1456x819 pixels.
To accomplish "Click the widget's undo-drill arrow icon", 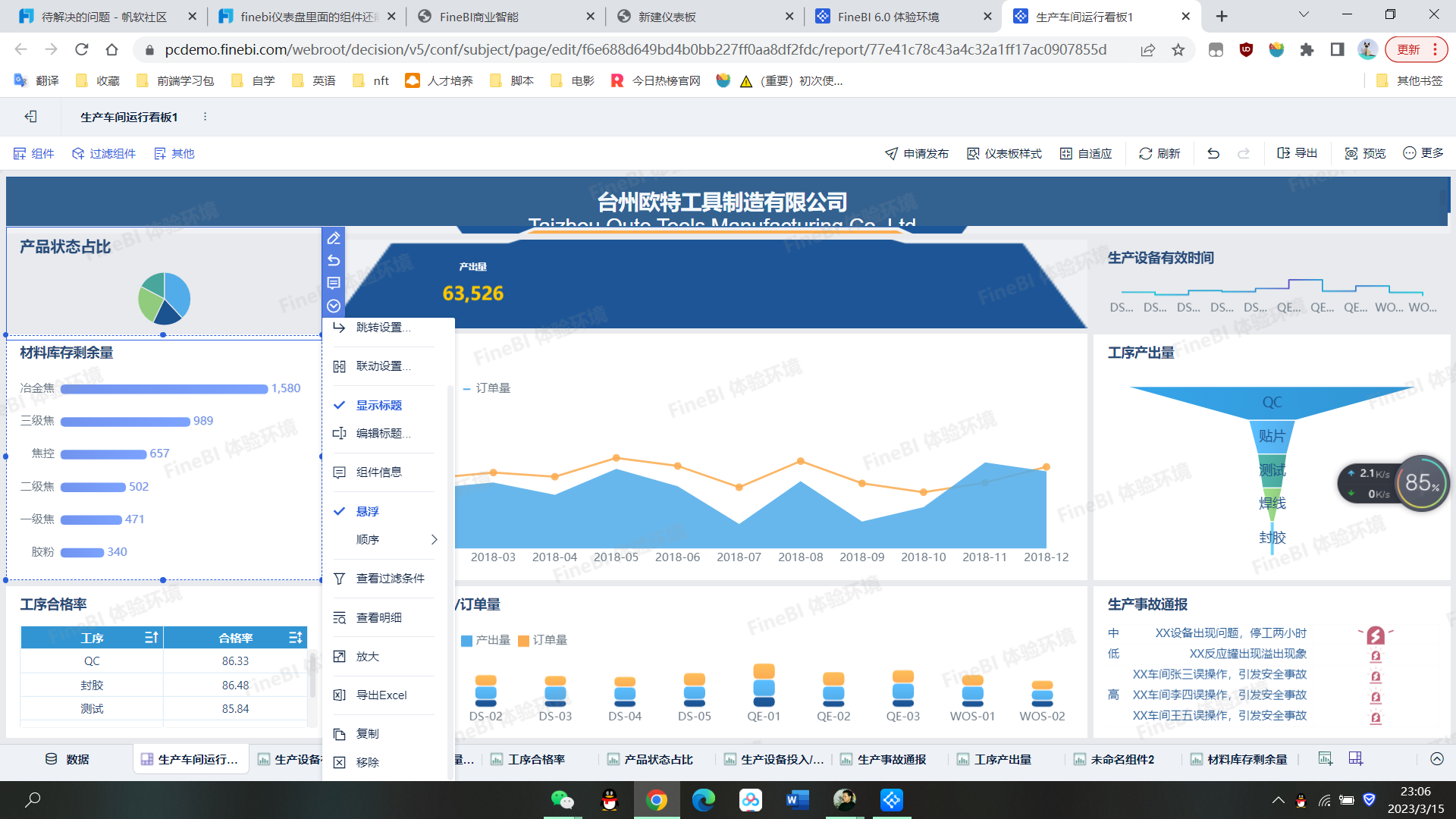I will pos(334,260).
